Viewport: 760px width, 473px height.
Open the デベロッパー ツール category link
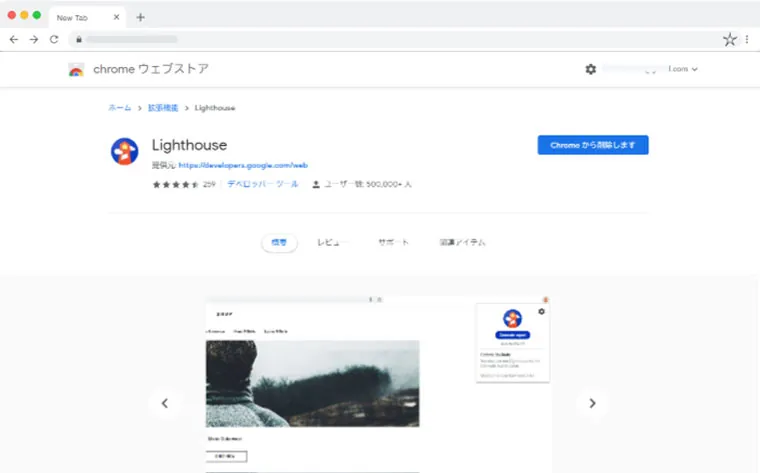(x=263, y=184)
